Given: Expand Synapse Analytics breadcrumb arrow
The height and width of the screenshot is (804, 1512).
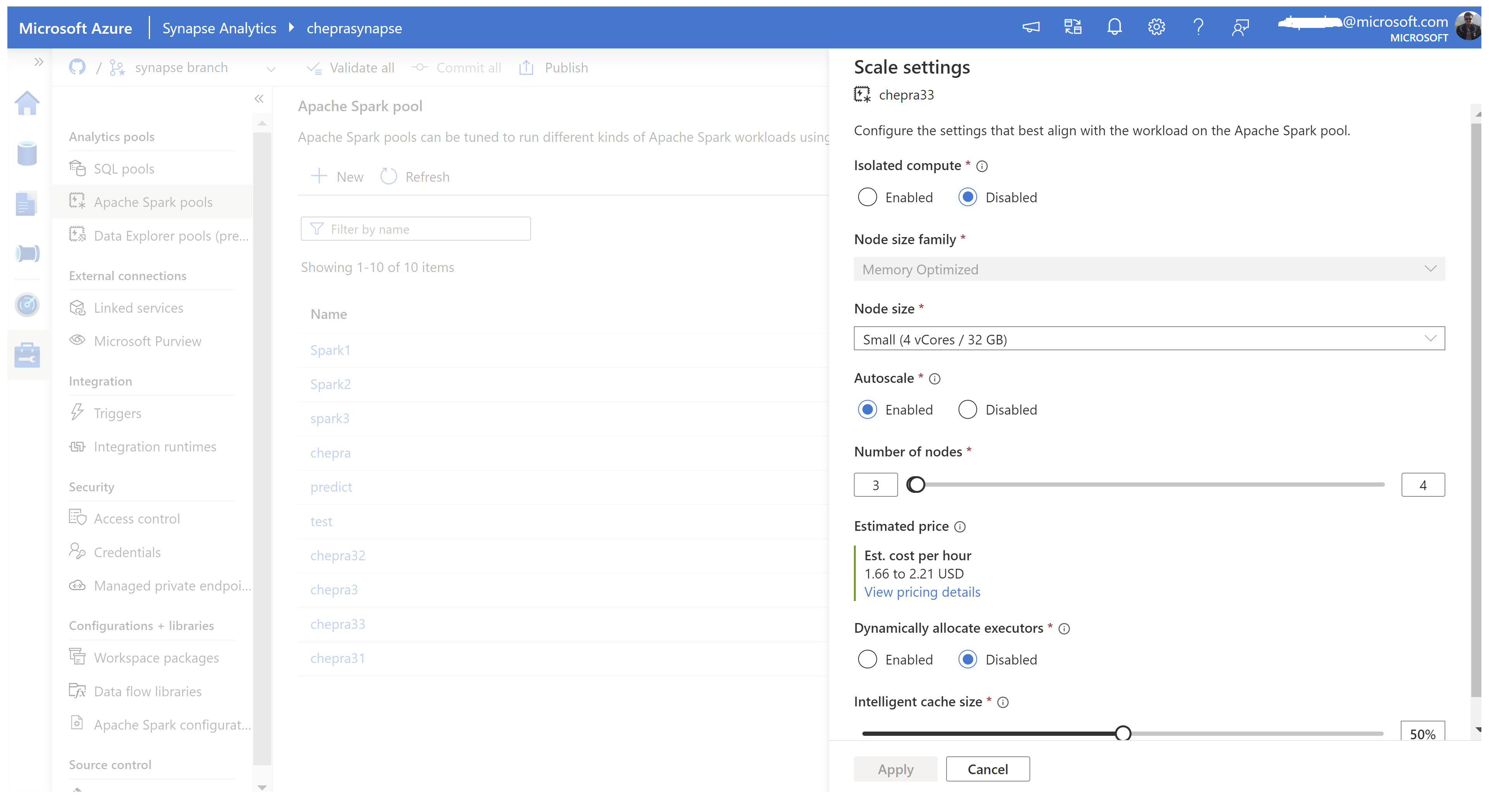Looking at the screenshot, I should 291,28.
